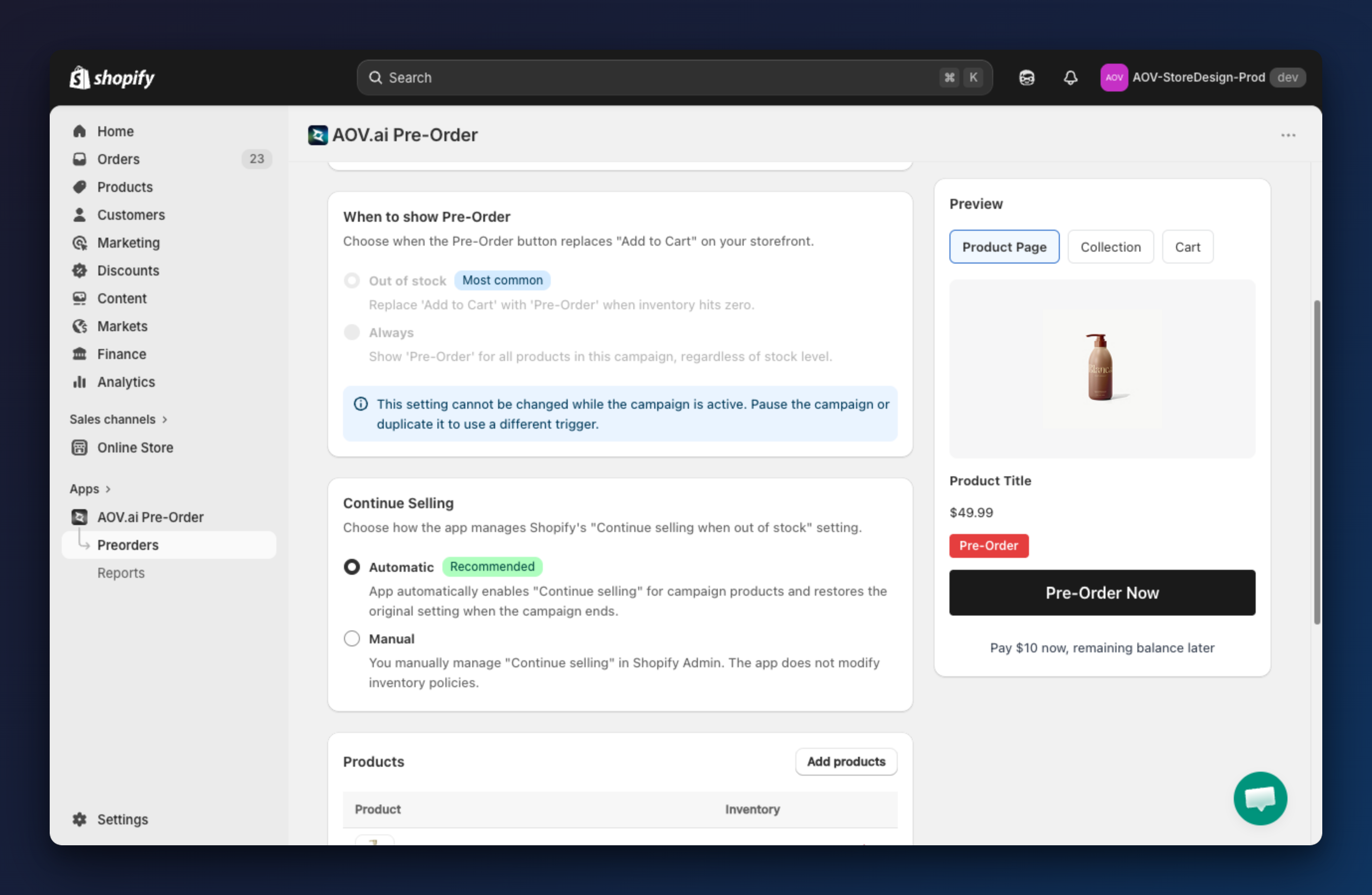
Task: Click the dev badge beside store name
Action: click(1287, 77)
